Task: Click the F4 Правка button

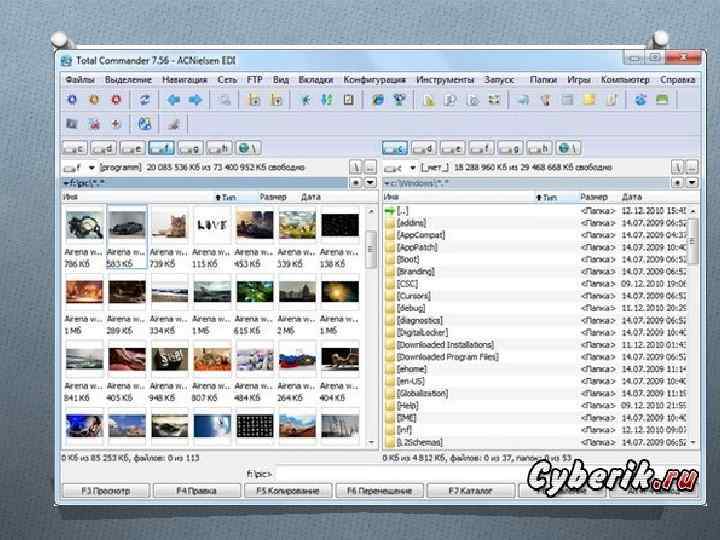Action: (x=197, y=491)
